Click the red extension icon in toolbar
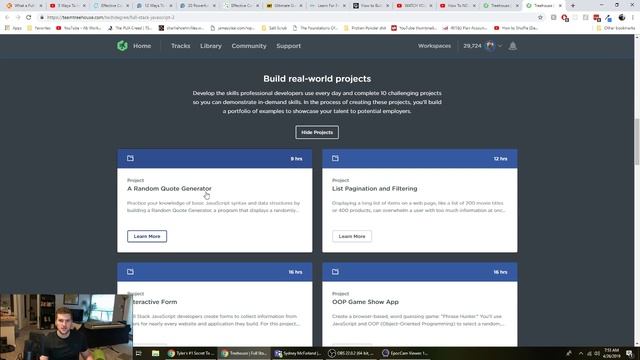 coord(565,18)
